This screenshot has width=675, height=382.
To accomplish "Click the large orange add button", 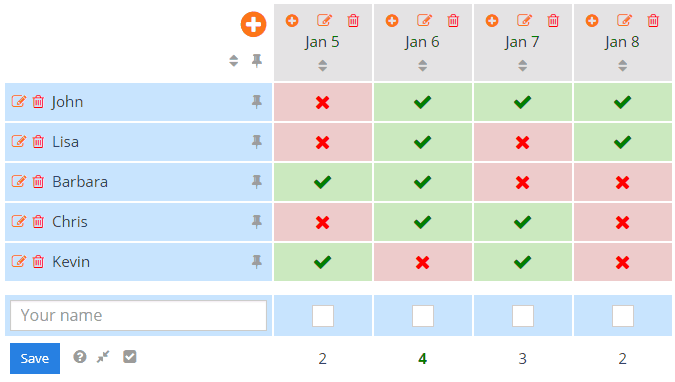I will coord(253,24).
